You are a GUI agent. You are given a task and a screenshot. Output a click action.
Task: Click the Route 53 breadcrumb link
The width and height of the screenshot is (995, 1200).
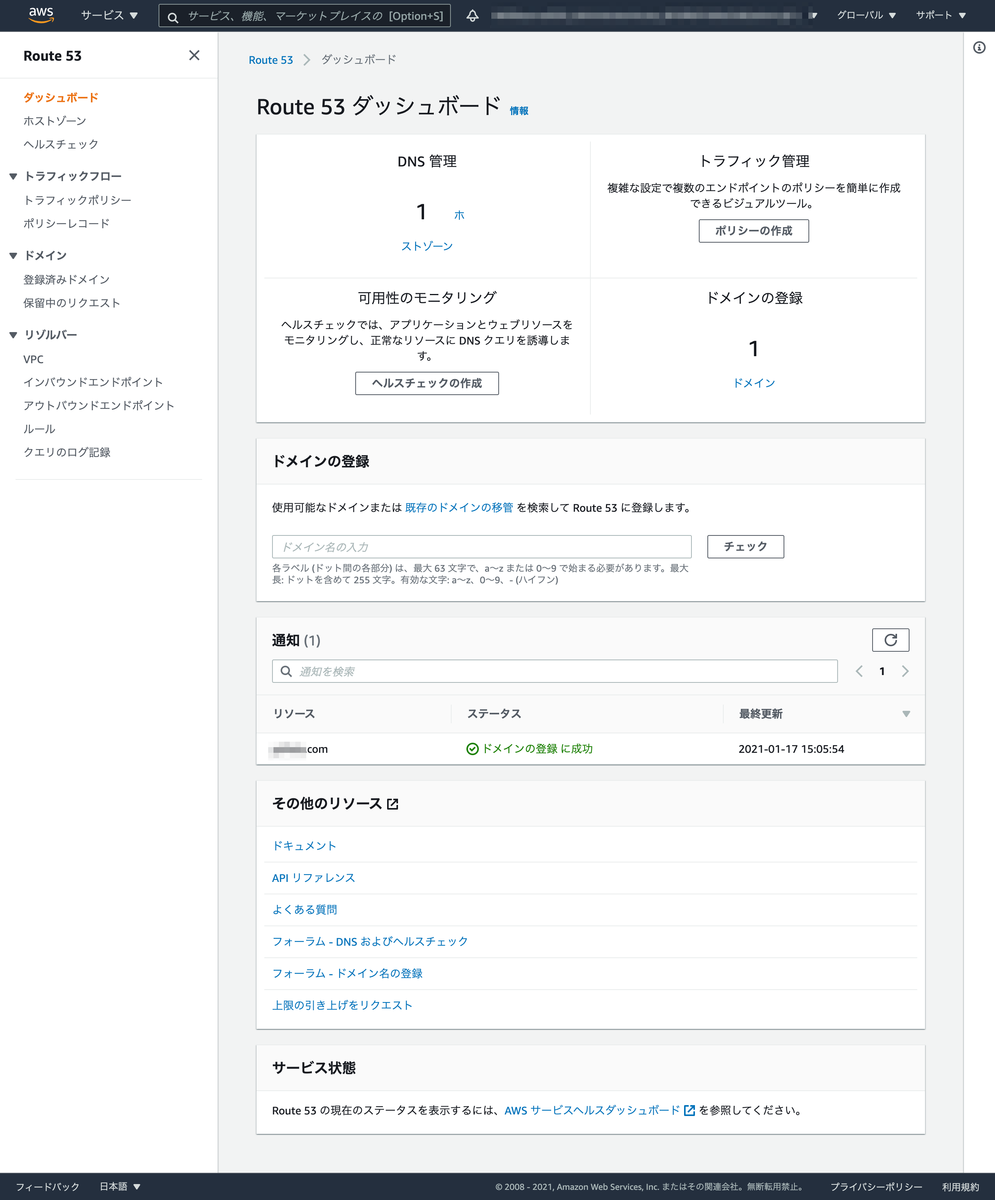271,60
